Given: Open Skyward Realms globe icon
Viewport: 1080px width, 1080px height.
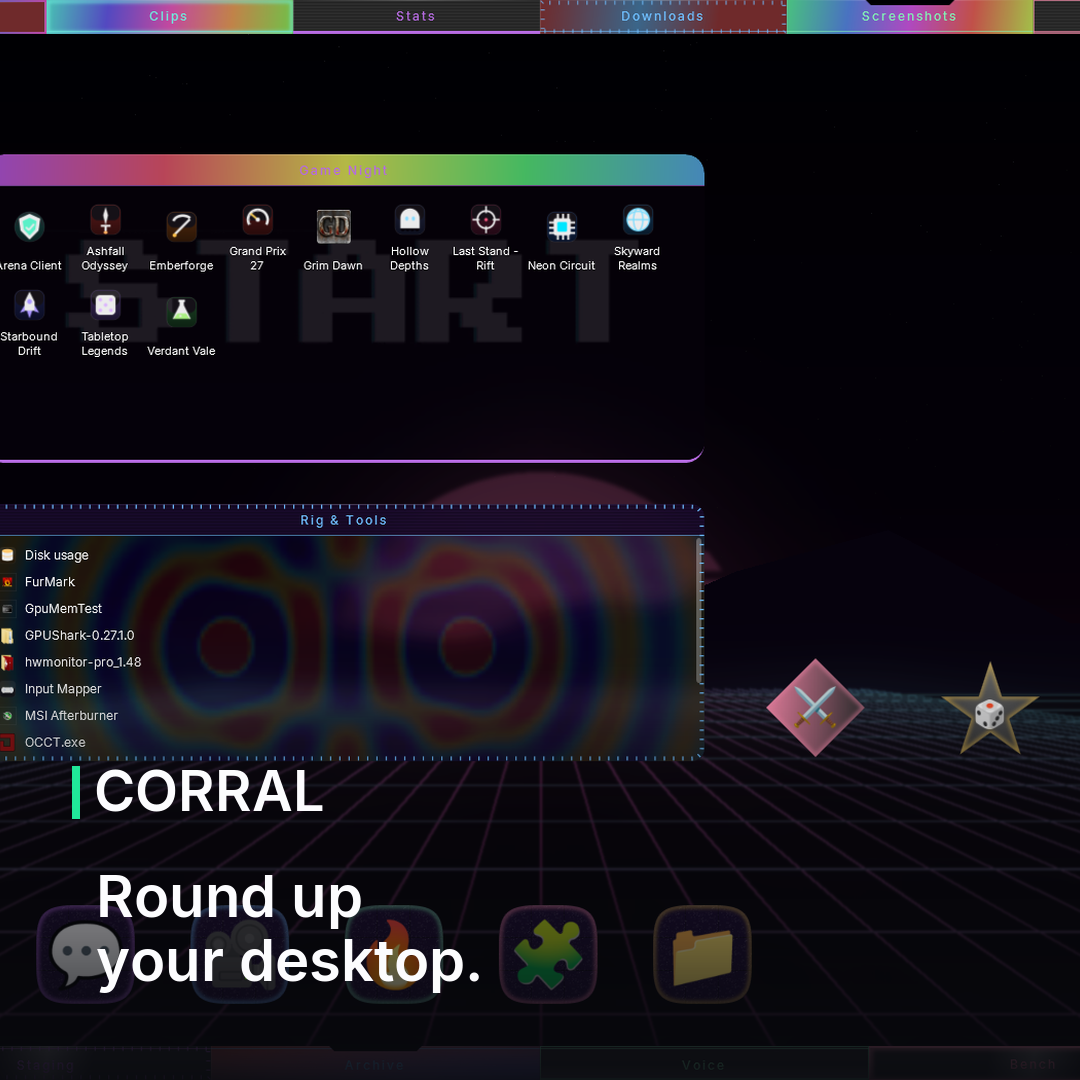Looking at the screenshot, I should coord(638,220).
